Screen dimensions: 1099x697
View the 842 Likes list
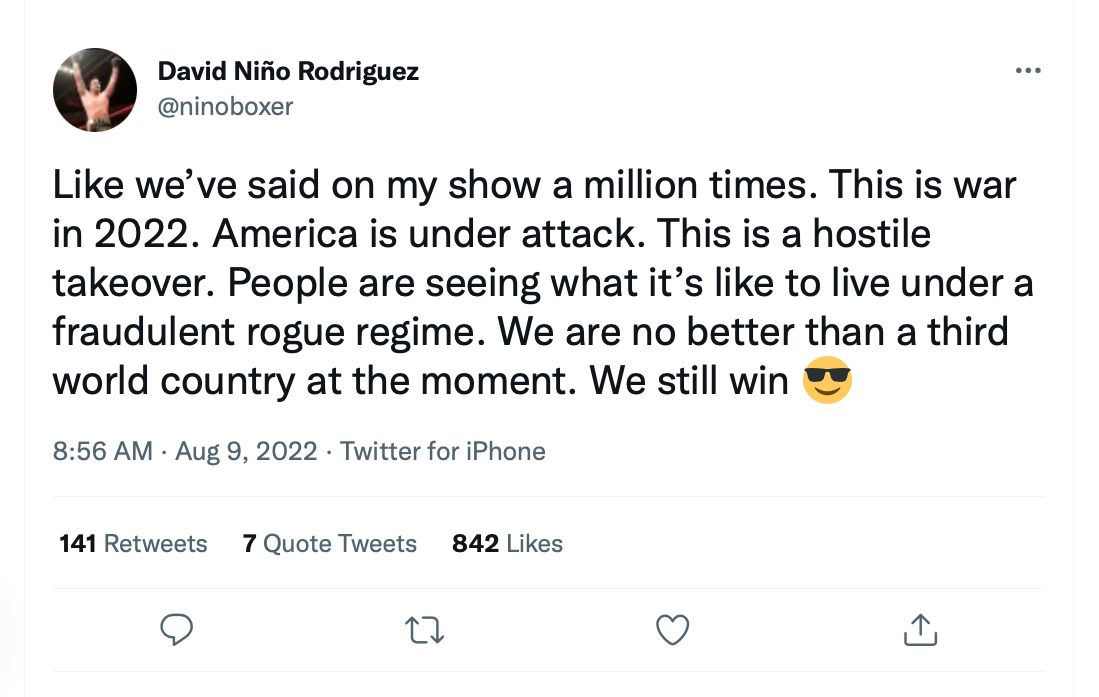coord(507,544)
